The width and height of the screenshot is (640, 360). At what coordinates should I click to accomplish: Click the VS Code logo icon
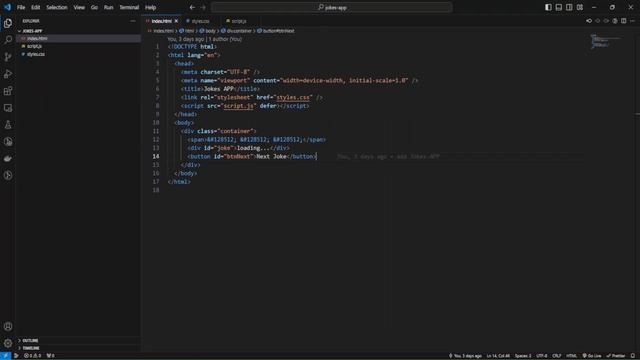[7, 7]
